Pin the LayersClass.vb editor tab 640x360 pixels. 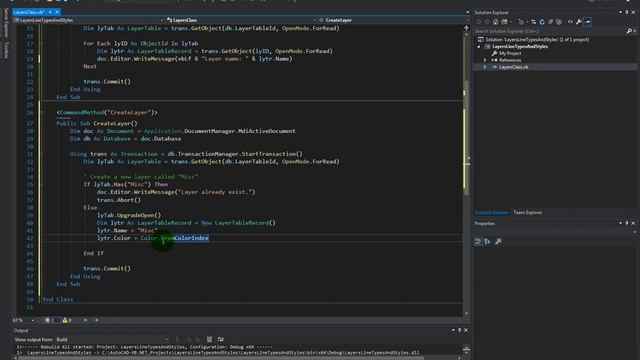tap(50, 12)
